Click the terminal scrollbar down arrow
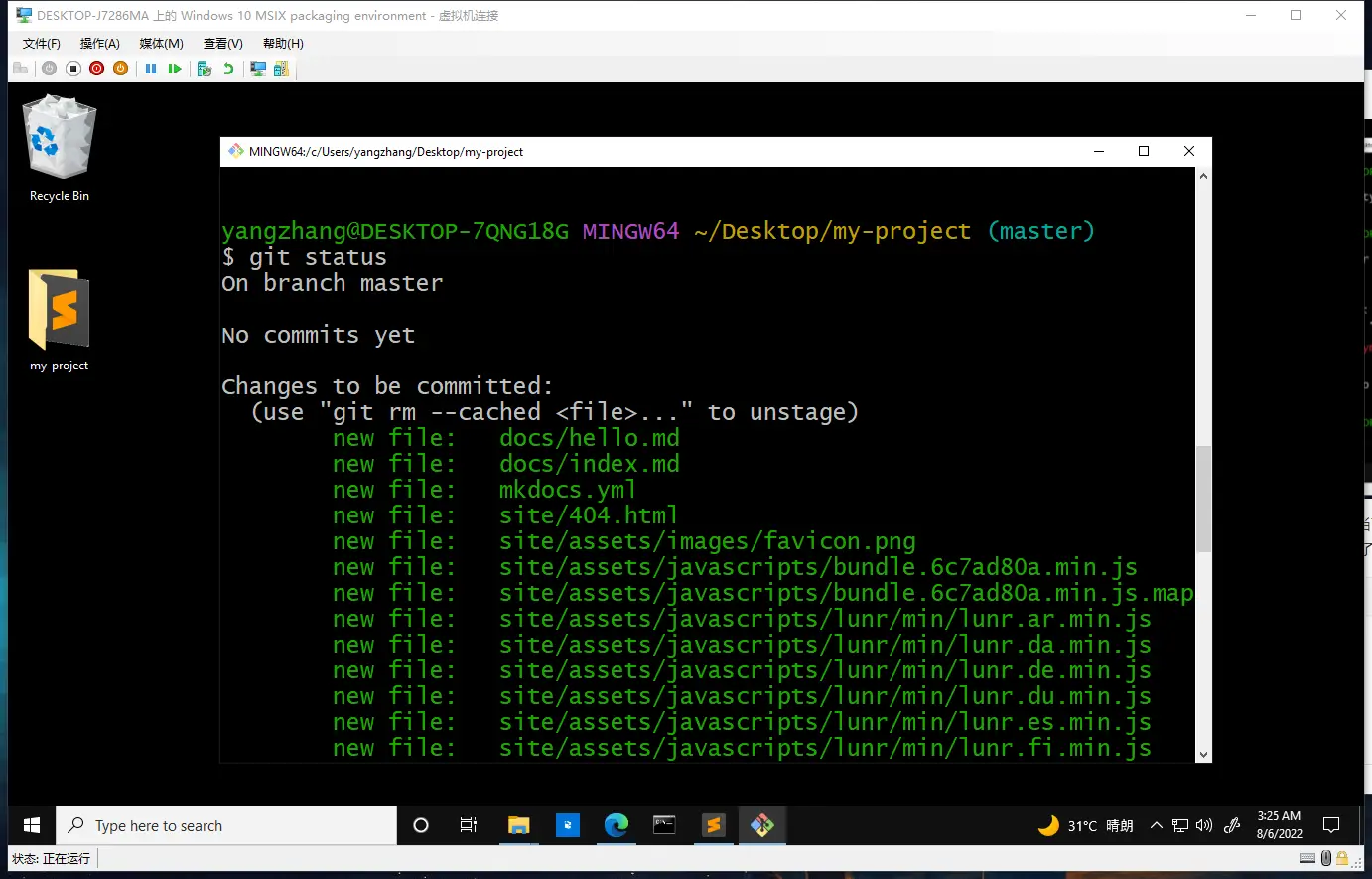 pos(1203,754)
